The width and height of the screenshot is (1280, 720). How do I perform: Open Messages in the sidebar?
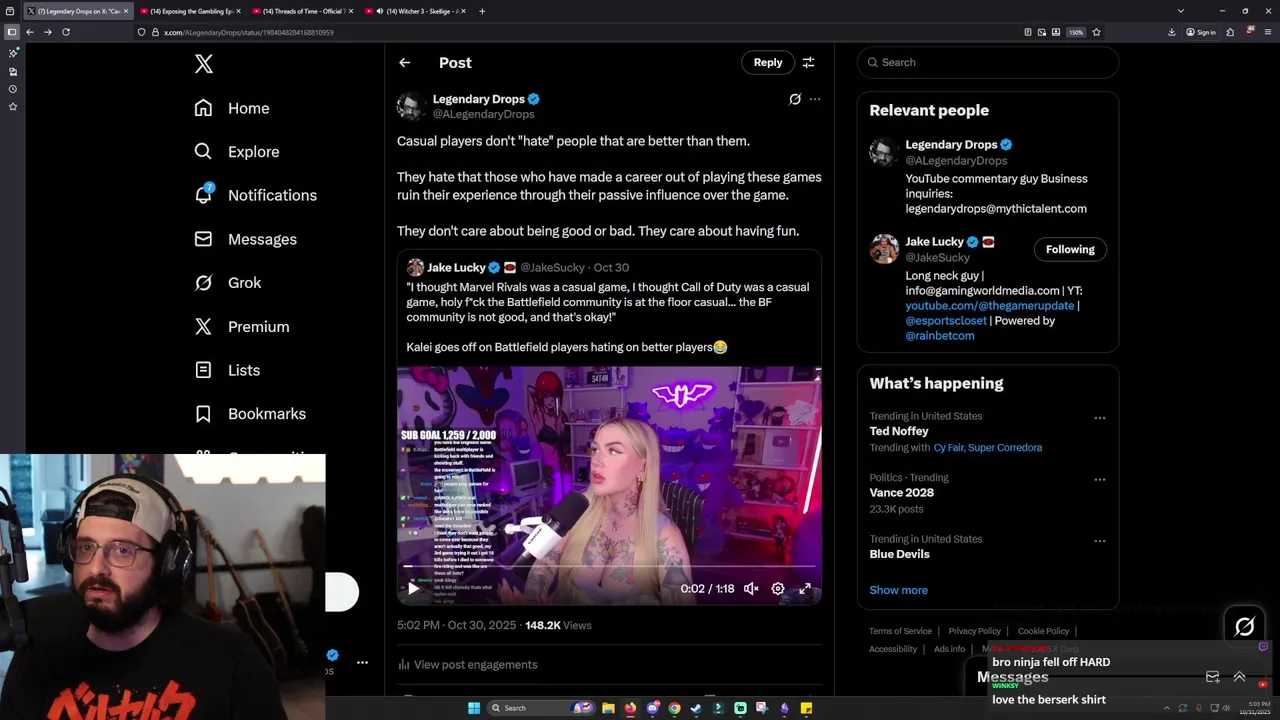pyautogui.click(x=245, y=239)
